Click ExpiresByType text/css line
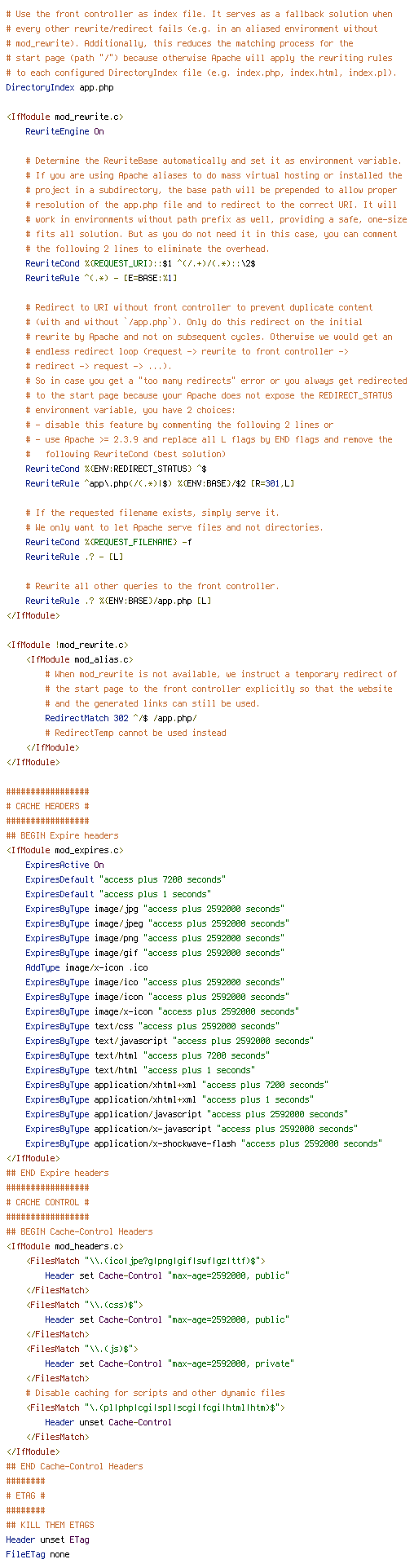Screen dimensions: 414x1568 point(152,1026)
